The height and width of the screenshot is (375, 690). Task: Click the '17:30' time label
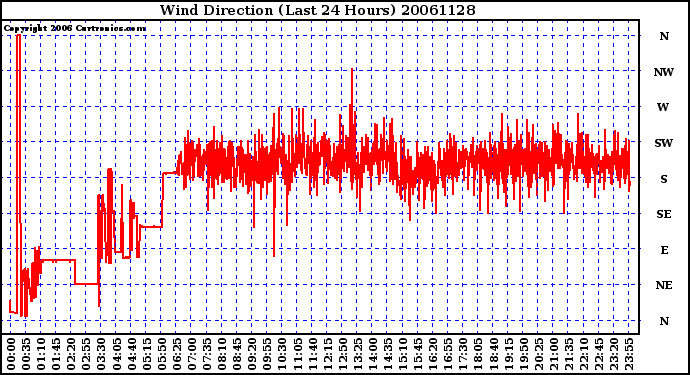point(462,355)
